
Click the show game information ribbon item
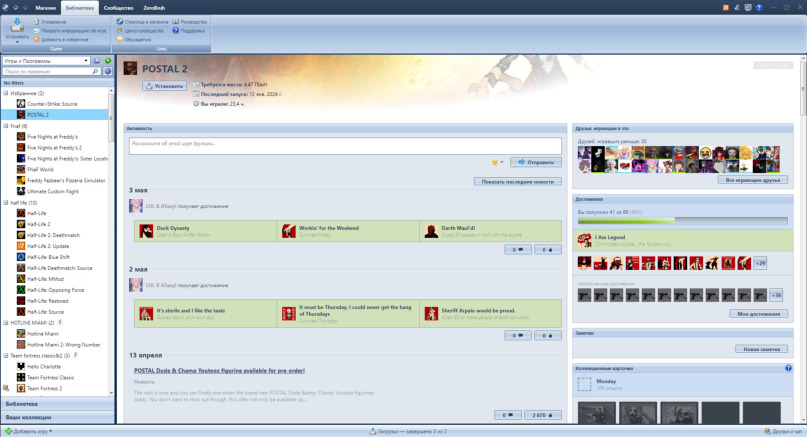pos(69,31)
